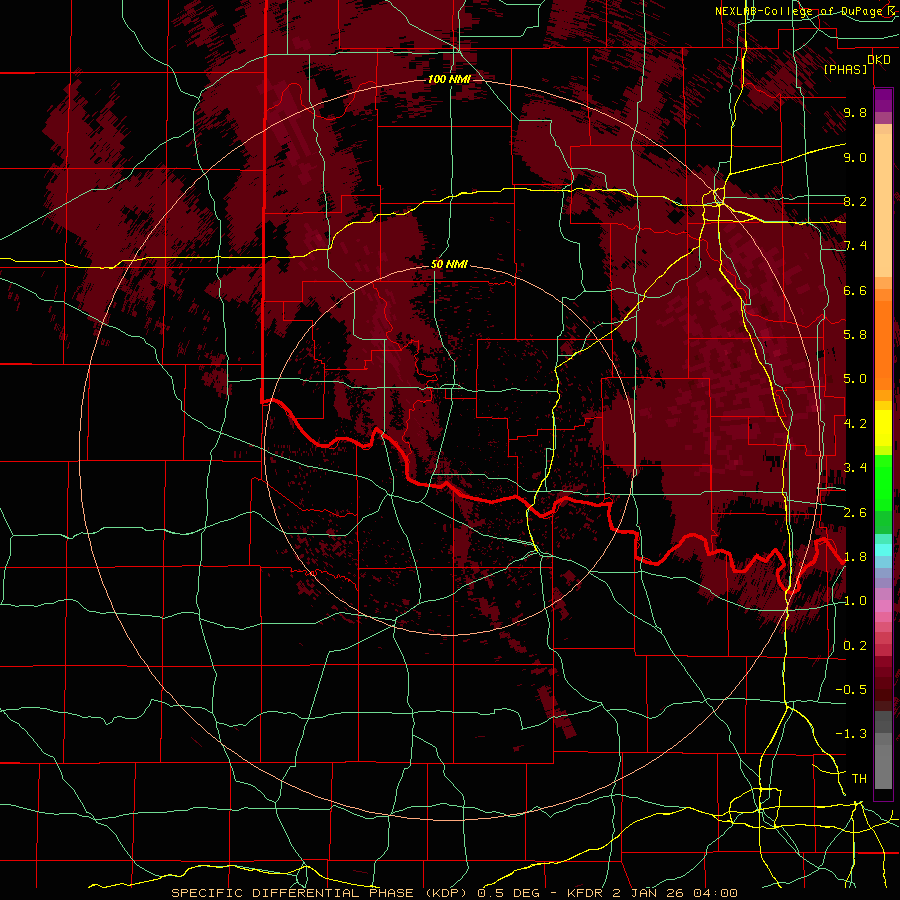Click the 9.8 value on the color scale

pos(855,112)
